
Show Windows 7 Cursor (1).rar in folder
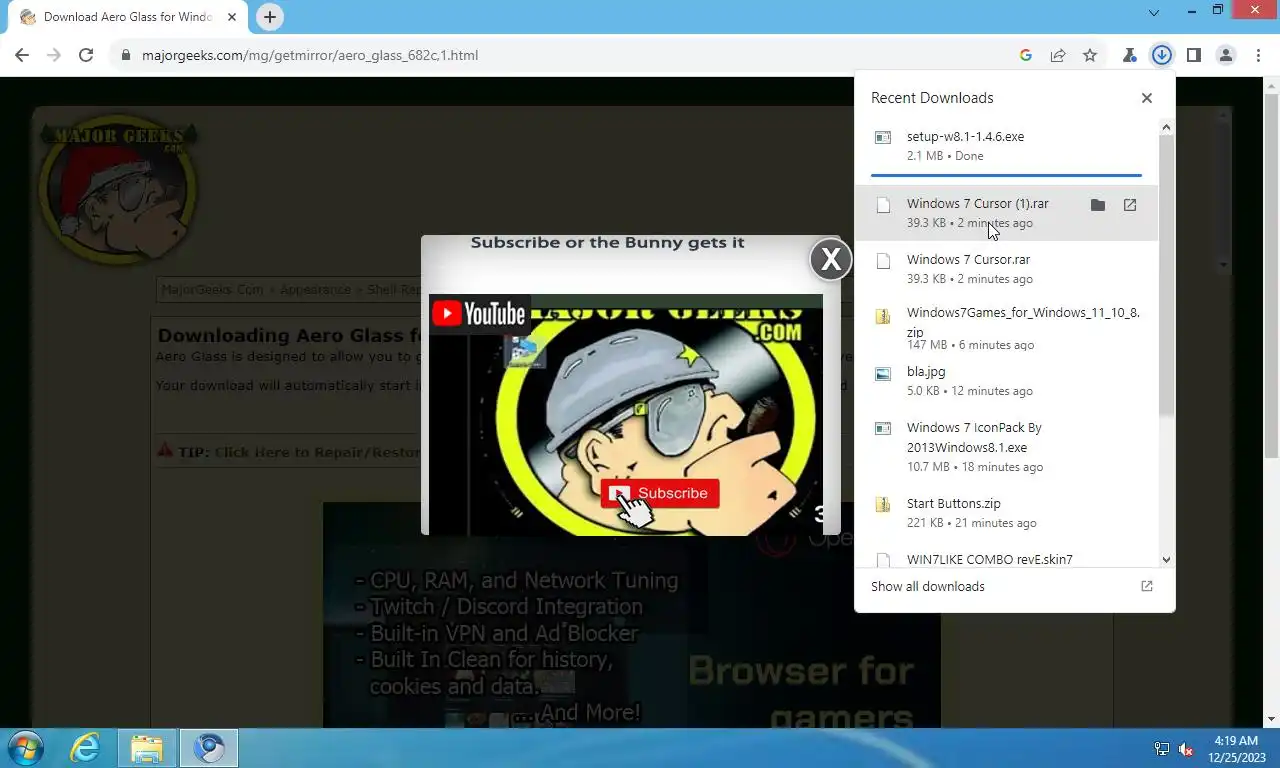point(1098,205)
